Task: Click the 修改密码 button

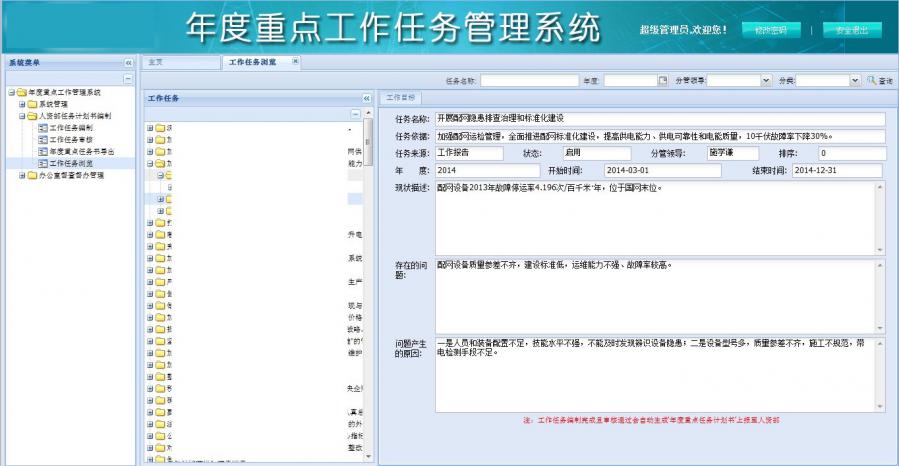Action: point(771,30)
